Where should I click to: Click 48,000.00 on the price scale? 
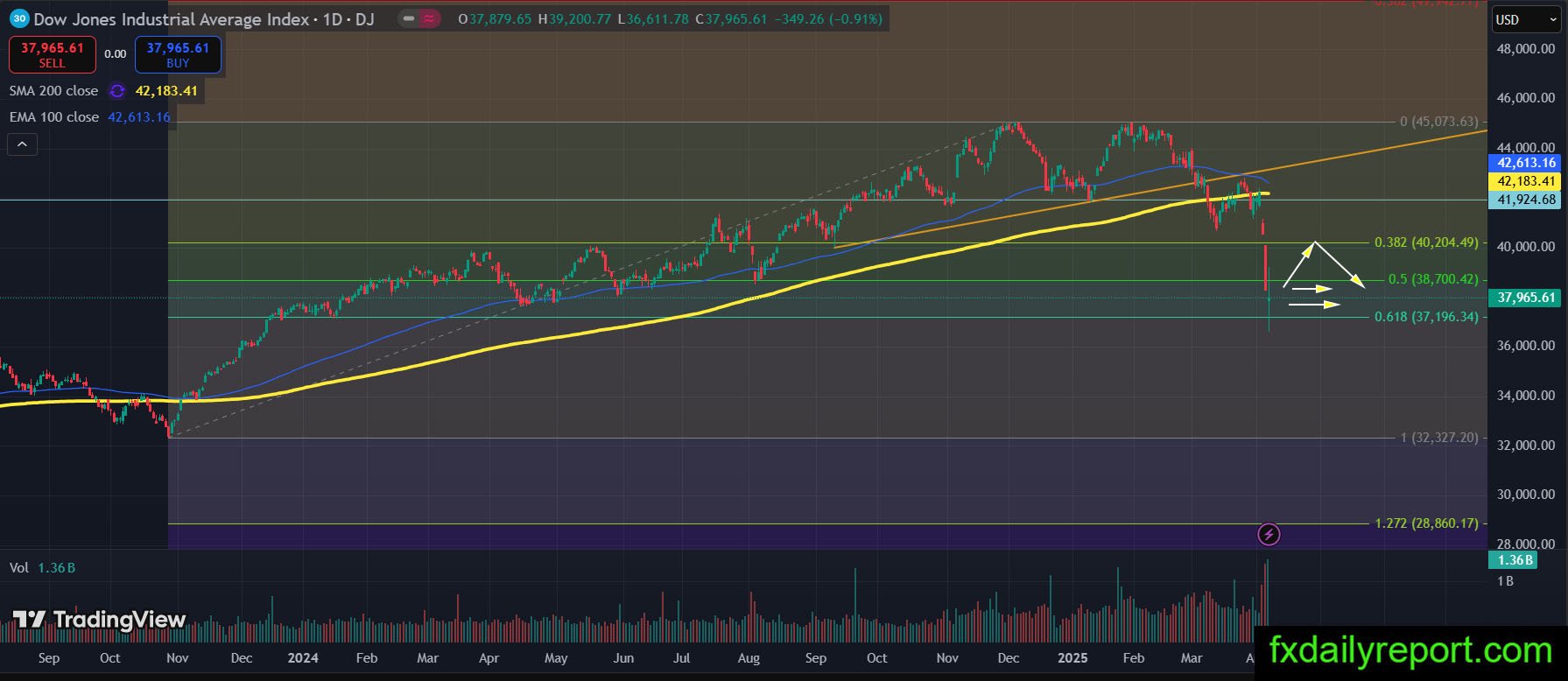click(1526, 49)
